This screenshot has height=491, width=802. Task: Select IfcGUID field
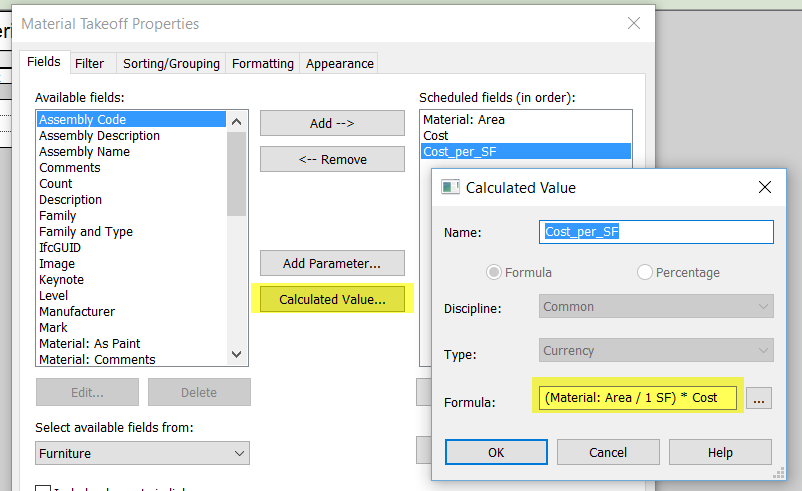click(132, 248)
